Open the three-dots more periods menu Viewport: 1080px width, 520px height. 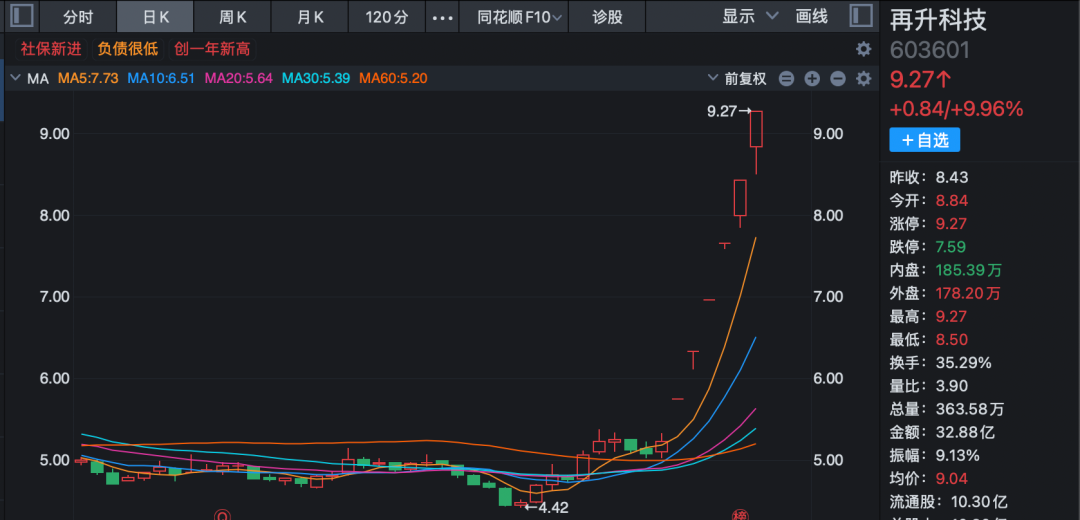point(441,17)
